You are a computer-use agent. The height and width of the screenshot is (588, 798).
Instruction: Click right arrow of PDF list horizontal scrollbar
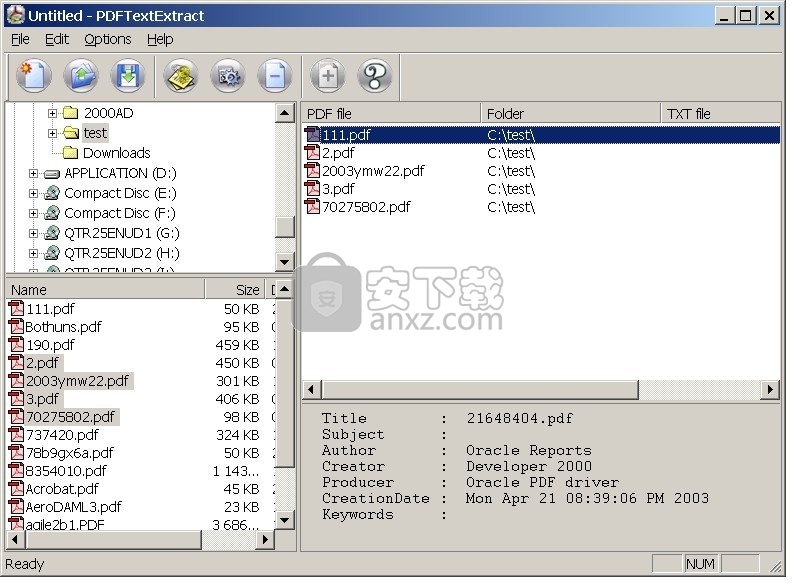click(x=771, y=390)
